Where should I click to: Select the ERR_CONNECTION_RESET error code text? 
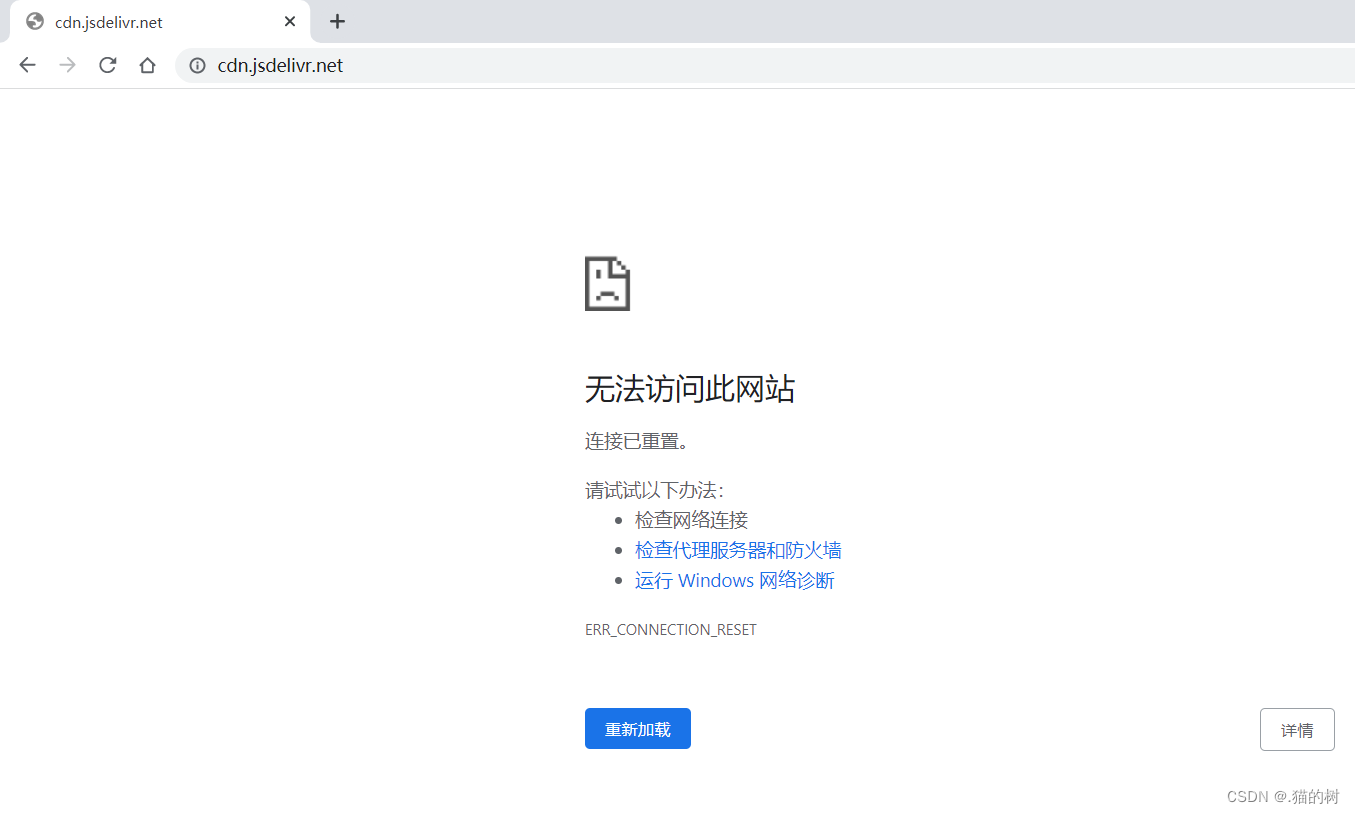pos(671,629)
